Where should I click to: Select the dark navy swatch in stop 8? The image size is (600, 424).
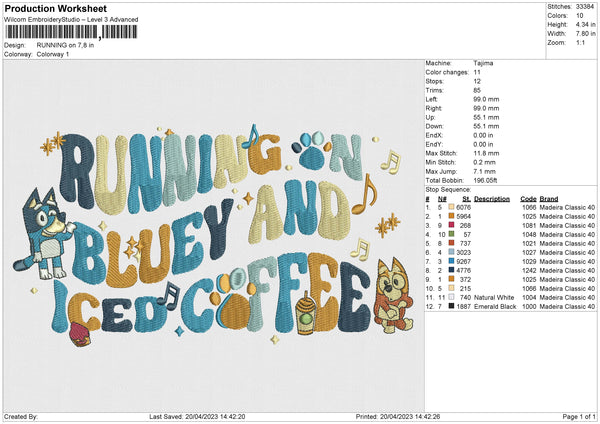(454, 270)
